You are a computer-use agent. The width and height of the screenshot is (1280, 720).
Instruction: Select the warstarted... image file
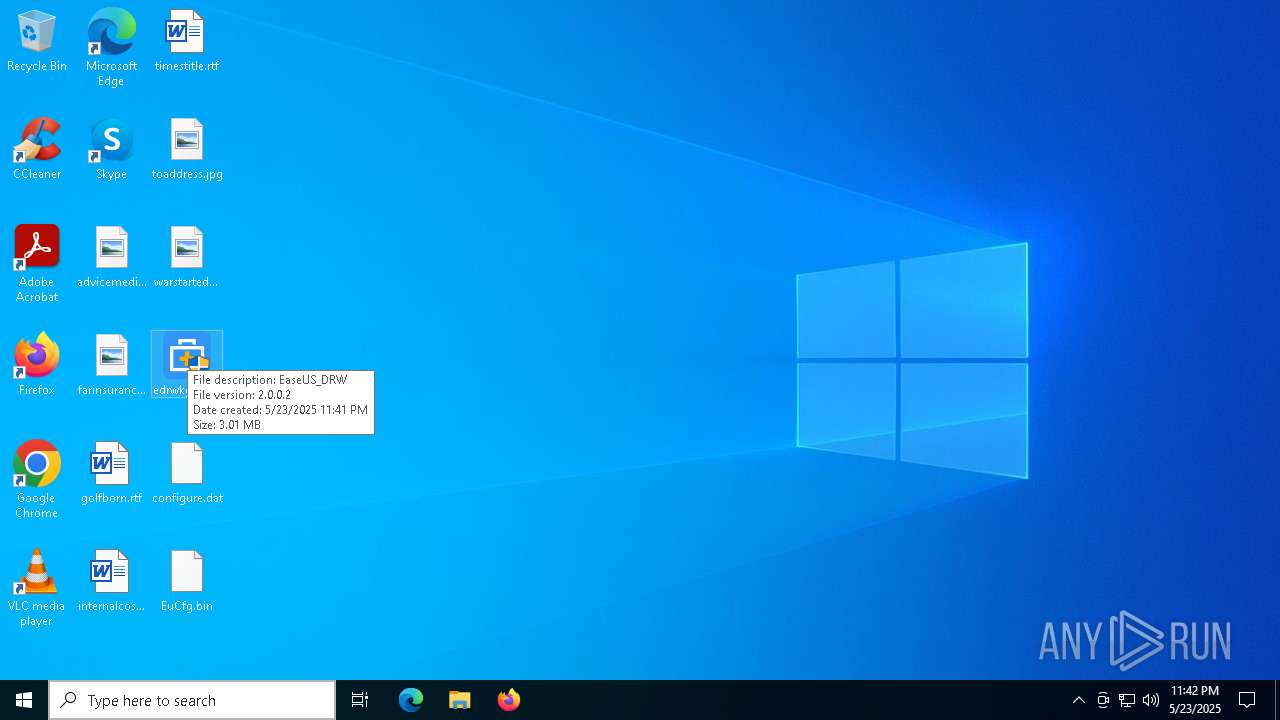point(187,257)
